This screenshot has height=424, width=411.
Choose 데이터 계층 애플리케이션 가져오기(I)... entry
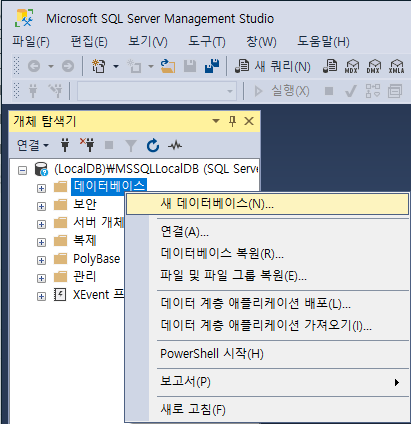tap(267, 325)
